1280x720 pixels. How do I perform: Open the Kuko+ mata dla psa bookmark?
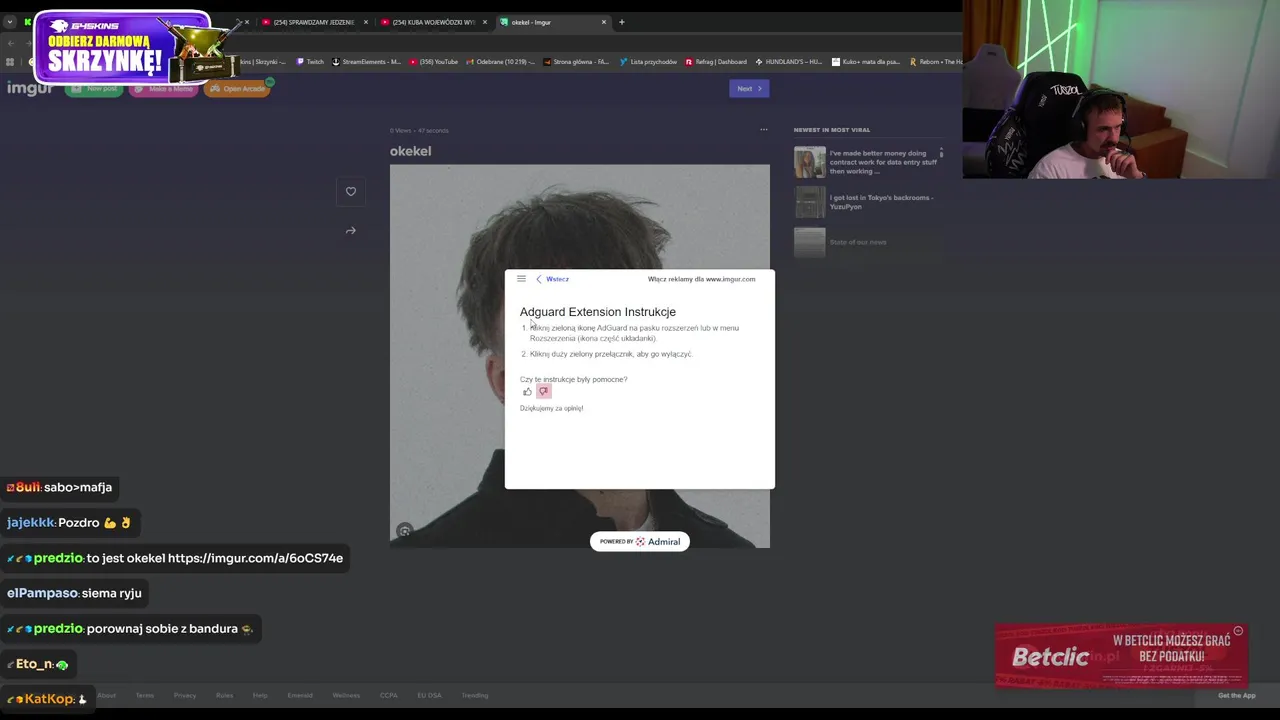pyautogui.click(x=866, y=62)
